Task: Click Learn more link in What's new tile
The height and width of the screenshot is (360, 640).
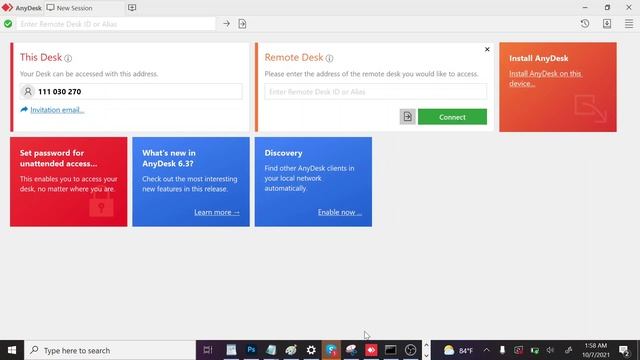Action: pos(217,212)
